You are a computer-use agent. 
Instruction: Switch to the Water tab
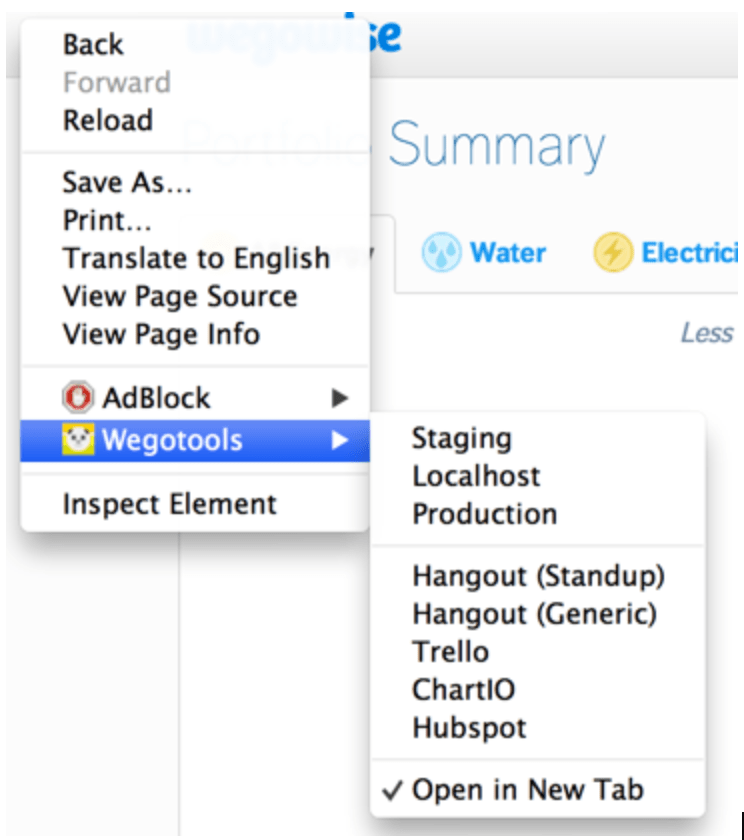[x=507, y=253]
